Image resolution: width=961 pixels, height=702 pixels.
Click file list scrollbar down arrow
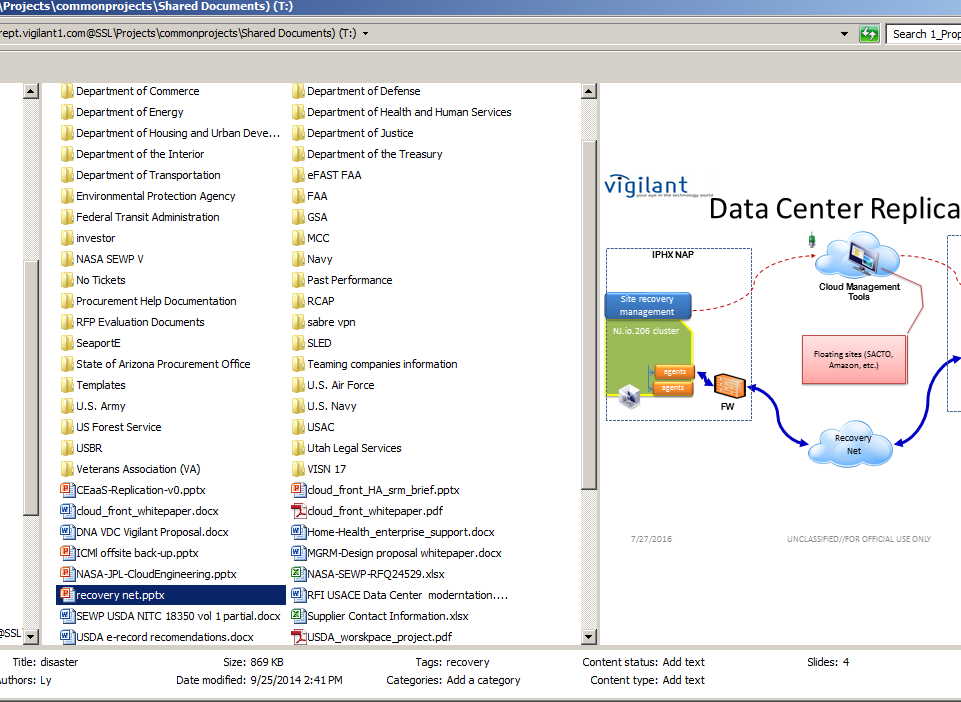pyautogui.click(x=588, y=636)
